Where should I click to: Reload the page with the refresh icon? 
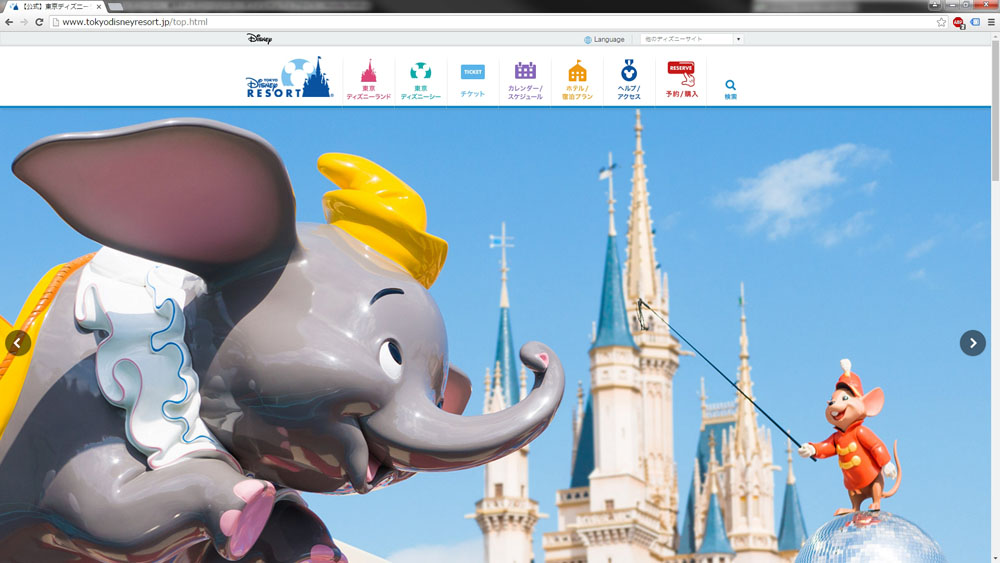(39, 22)
